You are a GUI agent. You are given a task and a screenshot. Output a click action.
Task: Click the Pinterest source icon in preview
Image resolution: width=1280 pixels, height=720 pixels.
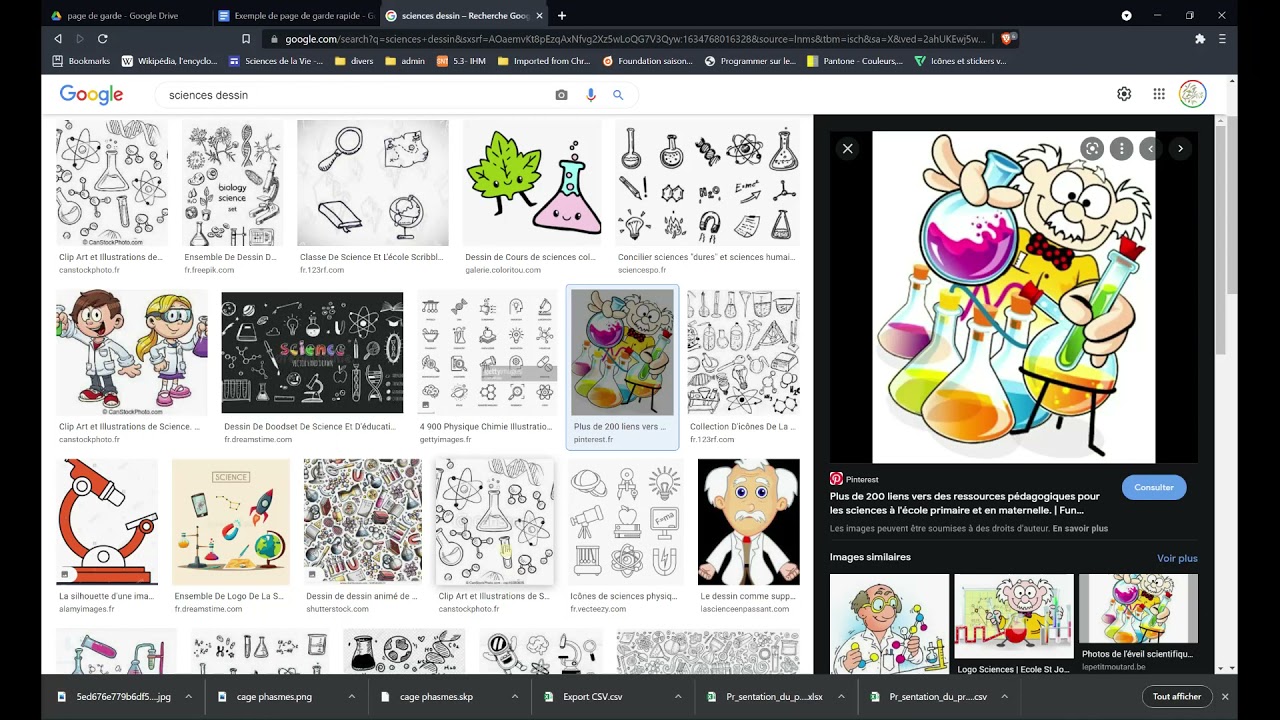836,479
